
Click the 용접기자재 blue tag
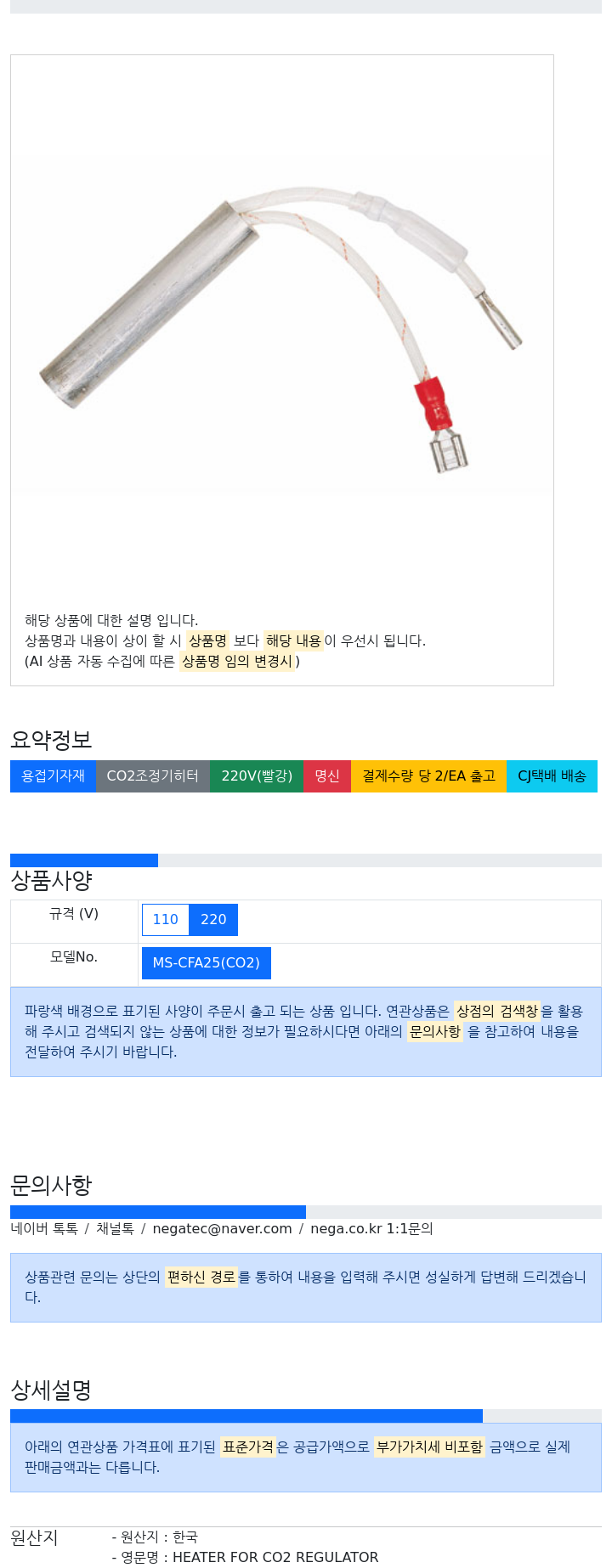[x=53, y=776]
